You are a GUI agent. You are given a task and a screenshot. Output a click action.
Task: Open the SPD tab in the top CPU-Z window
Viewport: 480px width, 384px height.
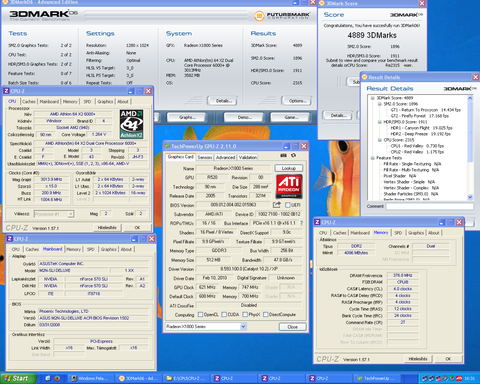(87, 101)
